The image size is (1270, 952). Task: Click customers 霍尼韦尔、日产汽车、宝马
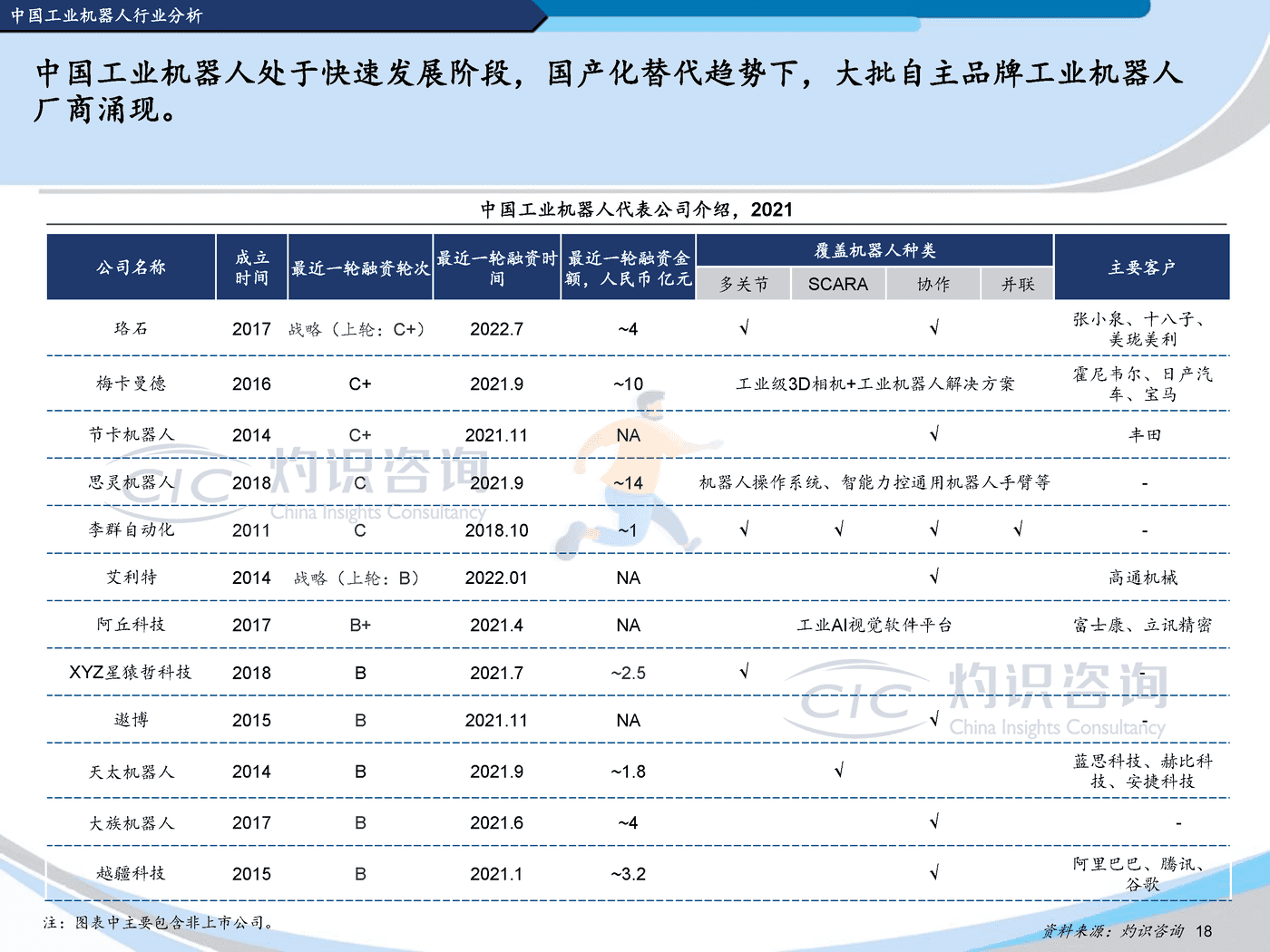(x=1142, y=384)
